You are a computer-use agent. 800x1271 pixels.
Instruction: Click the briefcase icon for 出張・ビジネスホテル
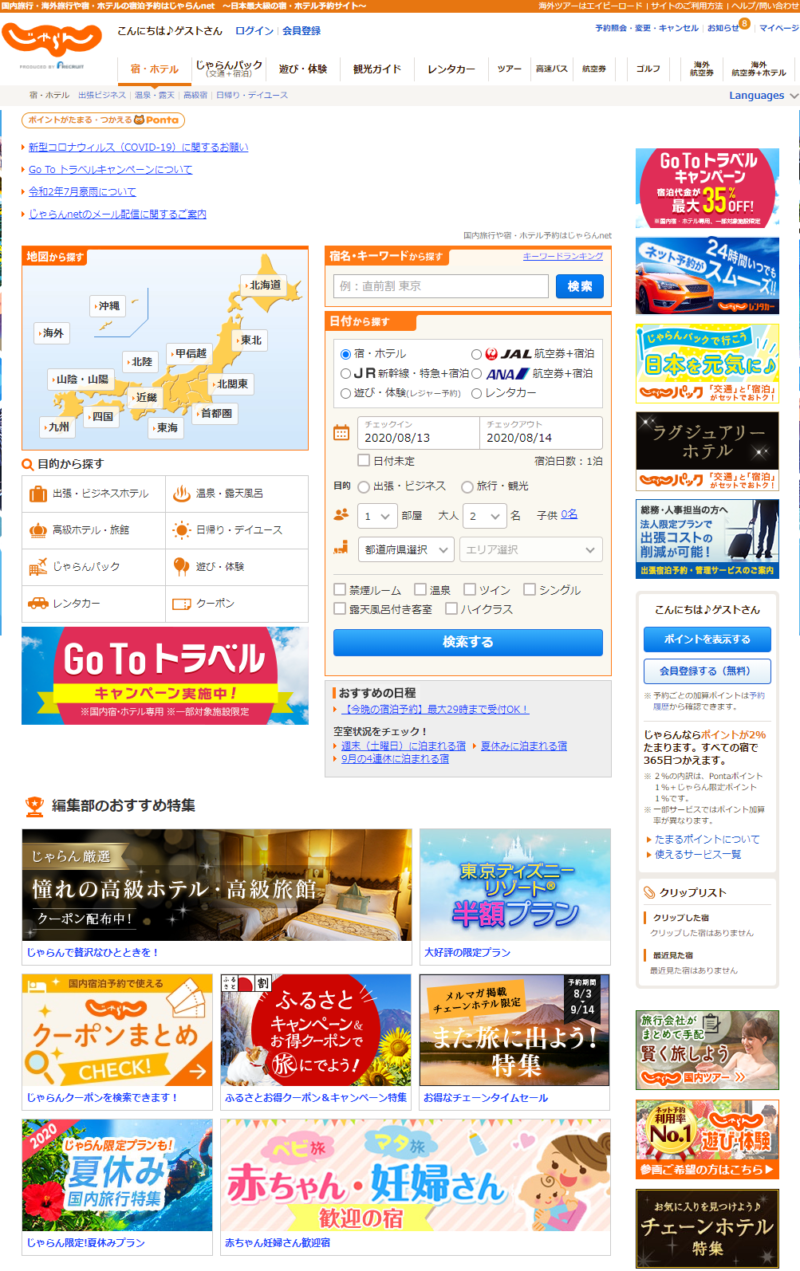click(x=39, y=493)
